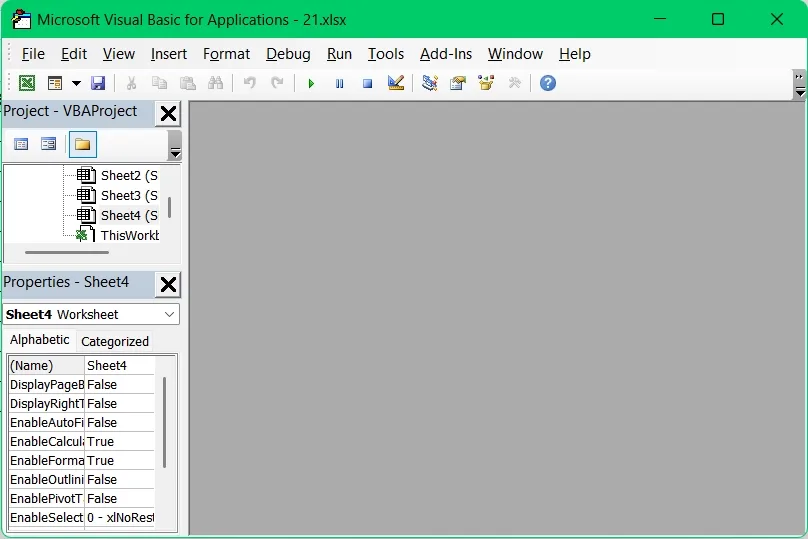Open the Format menu
This screenshot has width=808, height=539.
coord(226,54)
